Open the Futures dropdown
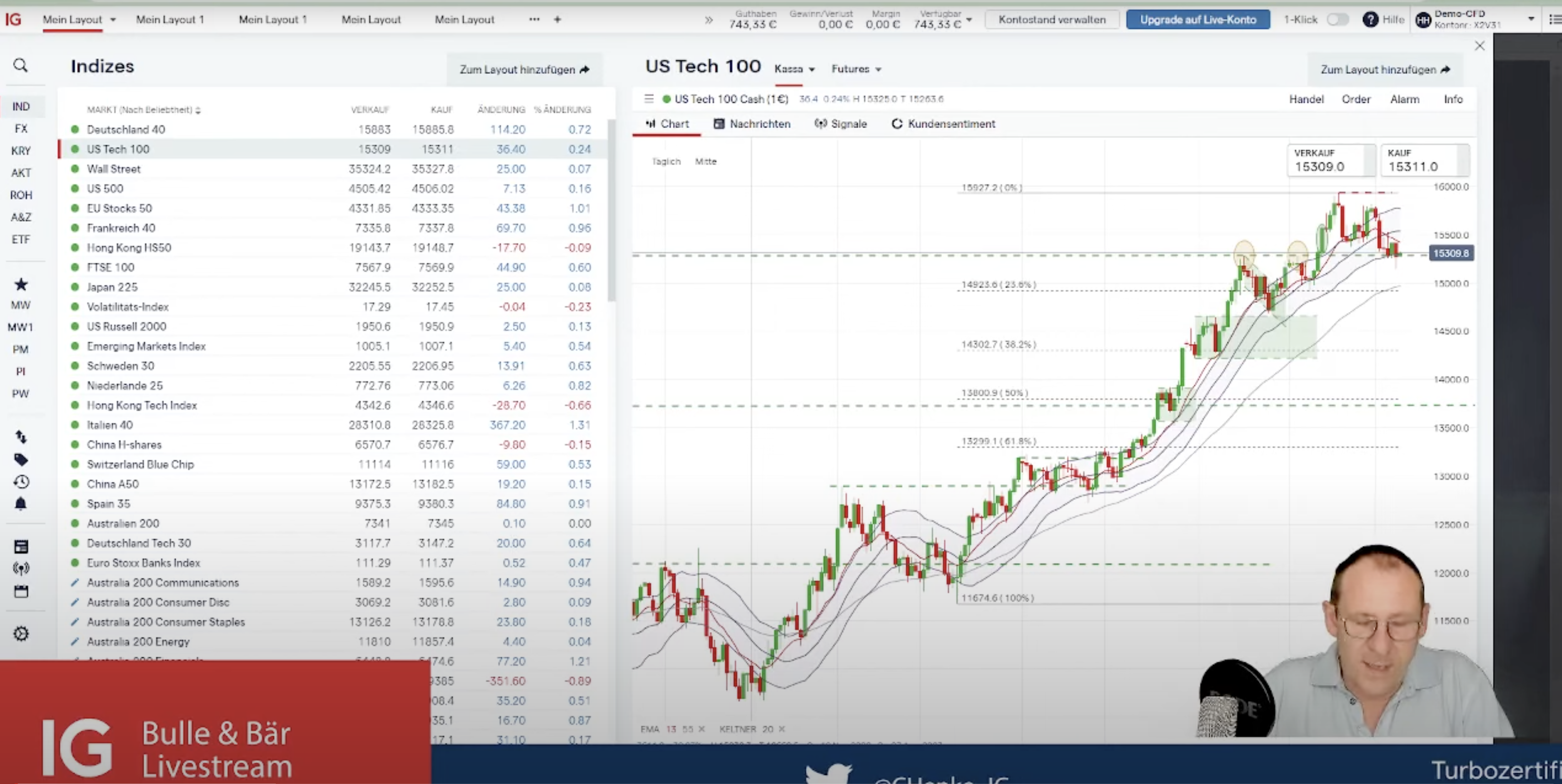 click(856, 69)
